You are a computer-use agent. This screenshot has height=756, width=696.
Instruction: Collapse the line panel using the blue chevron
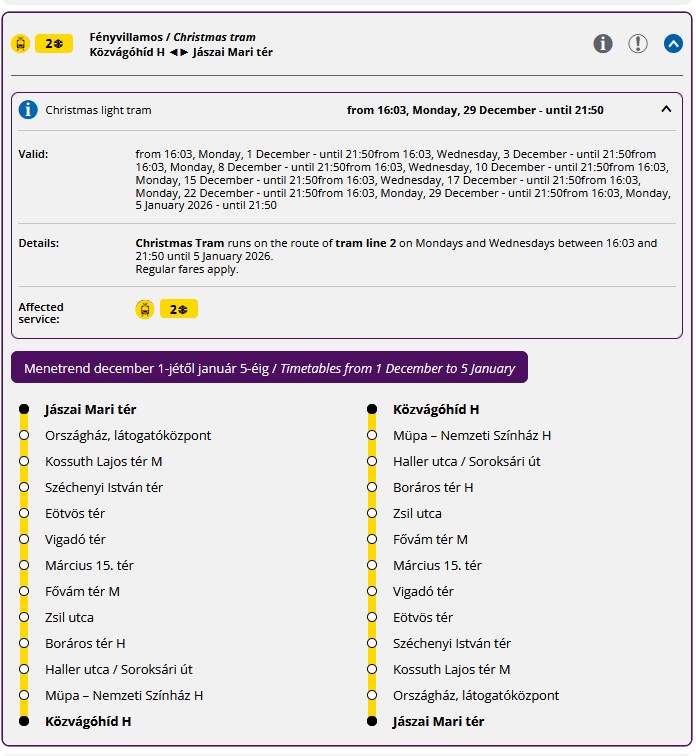coord(673,43)
